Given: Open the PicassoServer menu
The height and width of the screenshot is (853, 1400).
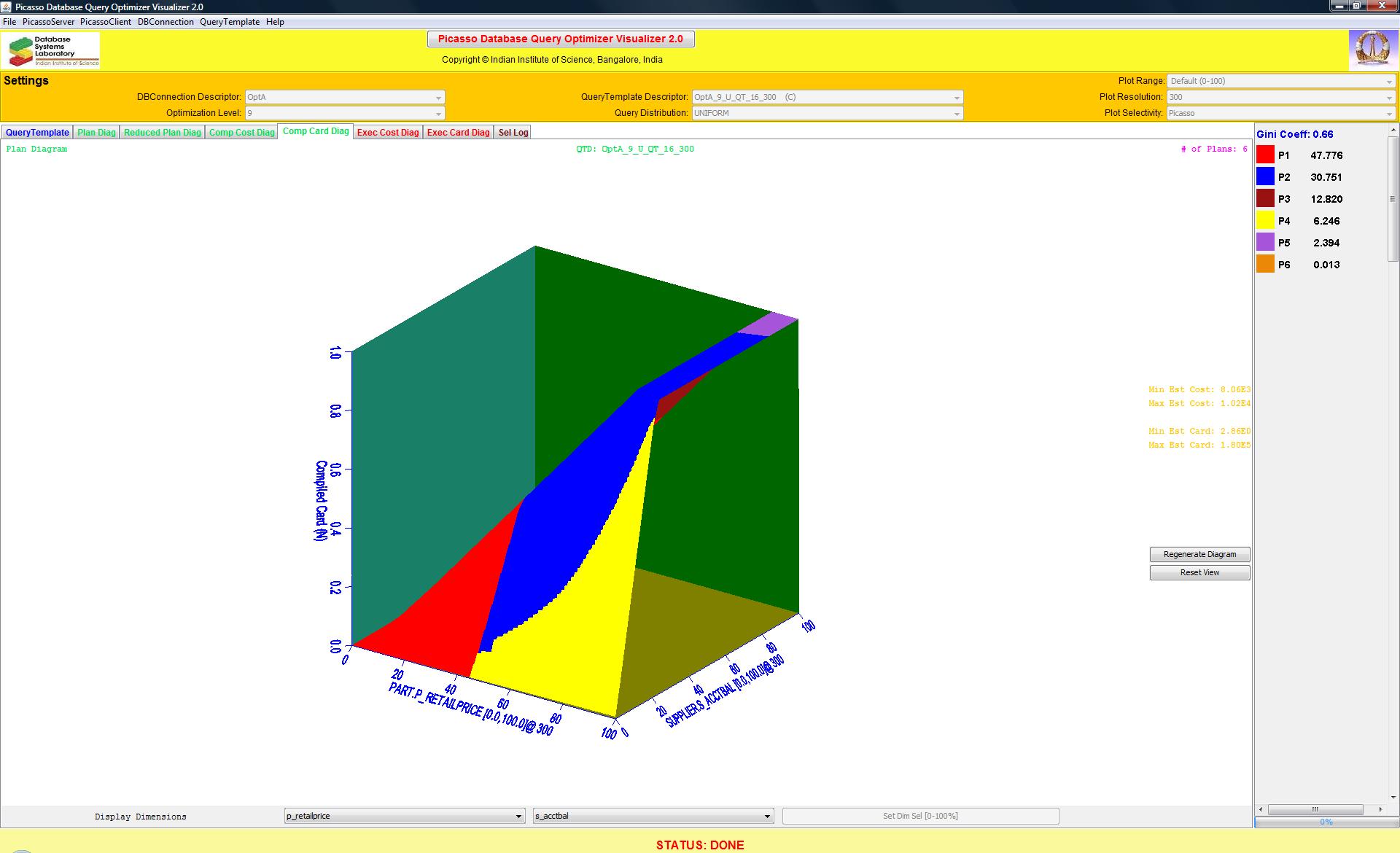Looking at the screenshot, I should point(48,22).
